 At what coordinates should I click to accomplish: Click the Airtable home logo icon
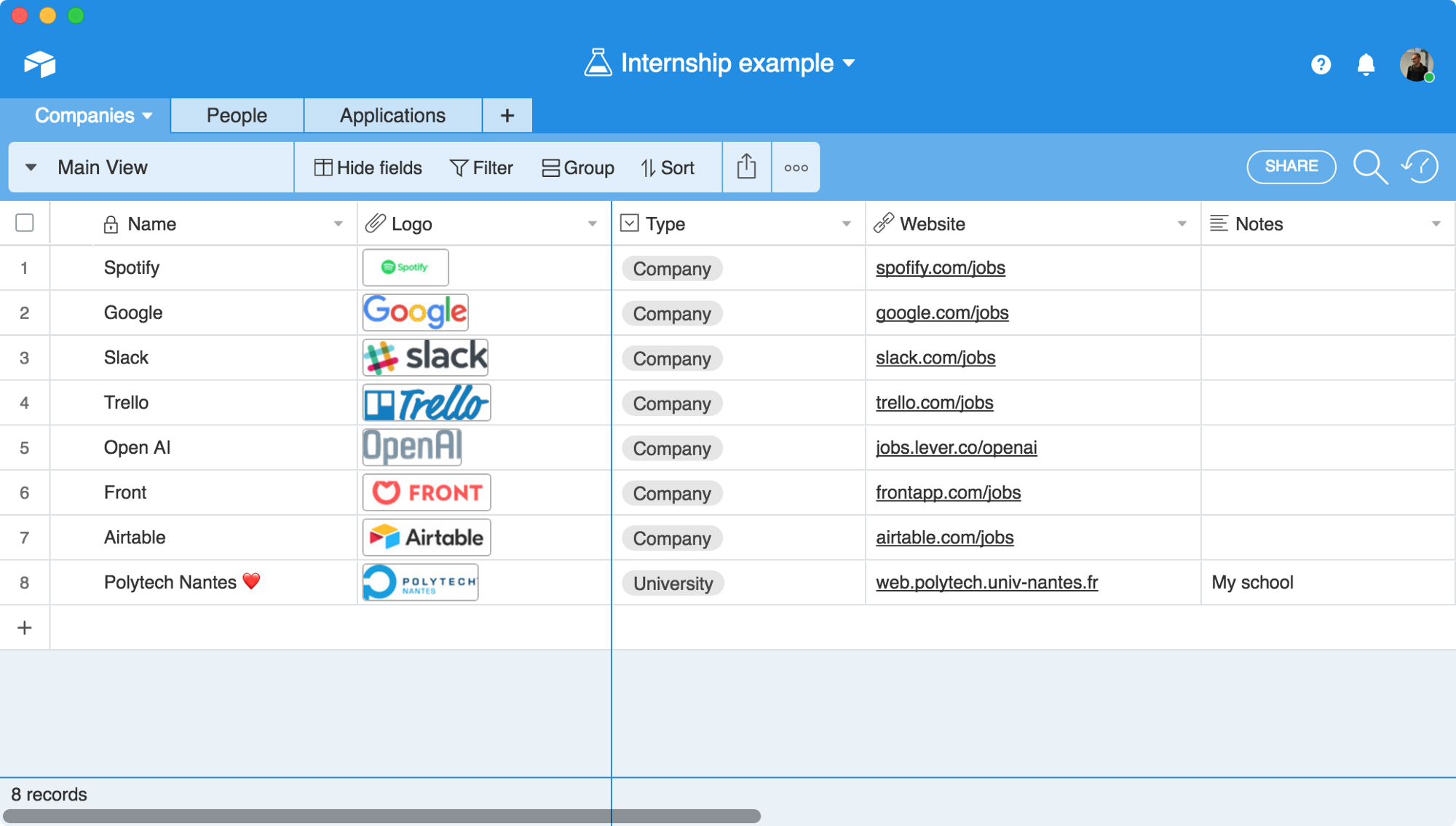click(39, 64)
